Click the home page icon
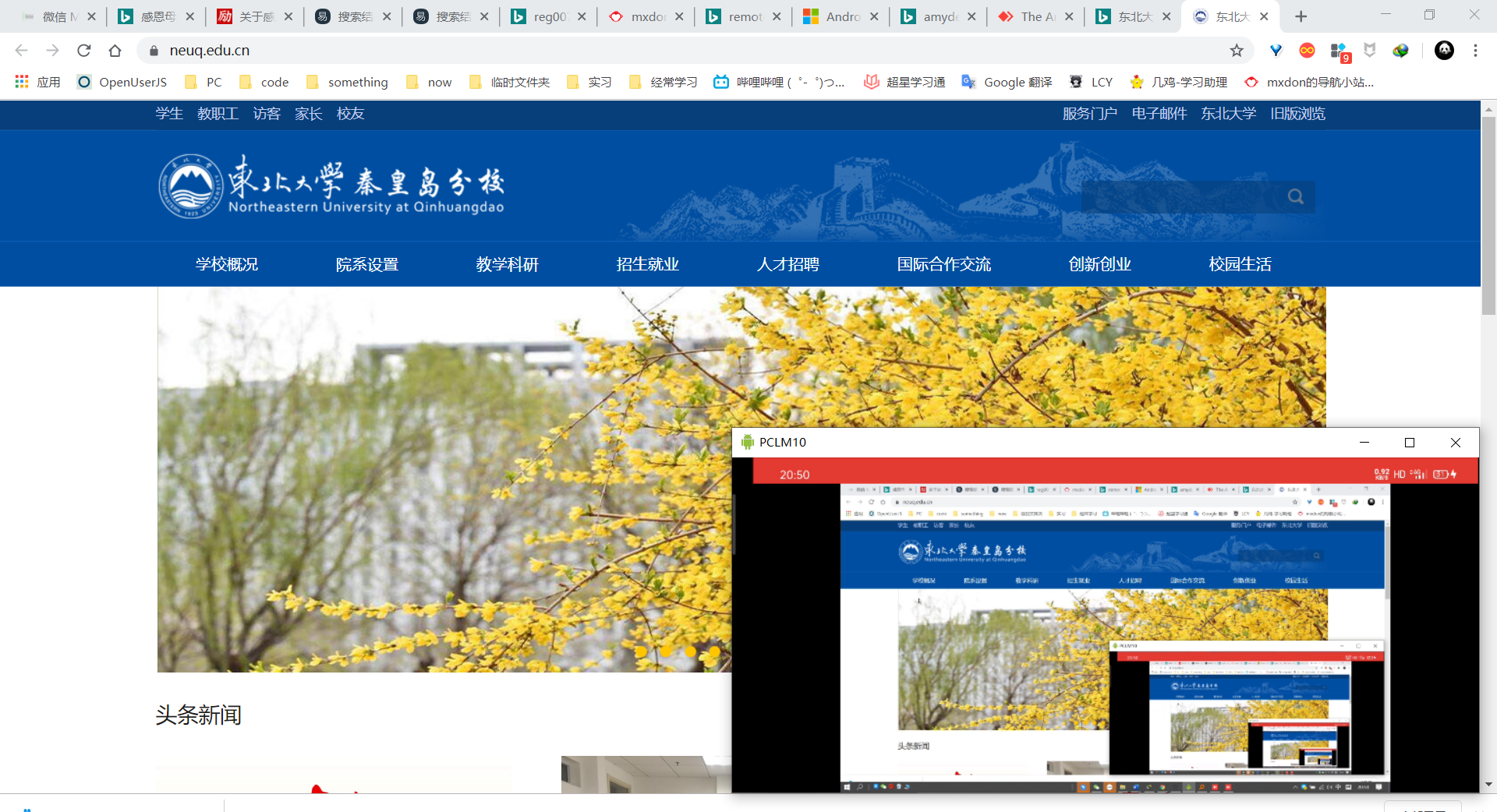 115,51
